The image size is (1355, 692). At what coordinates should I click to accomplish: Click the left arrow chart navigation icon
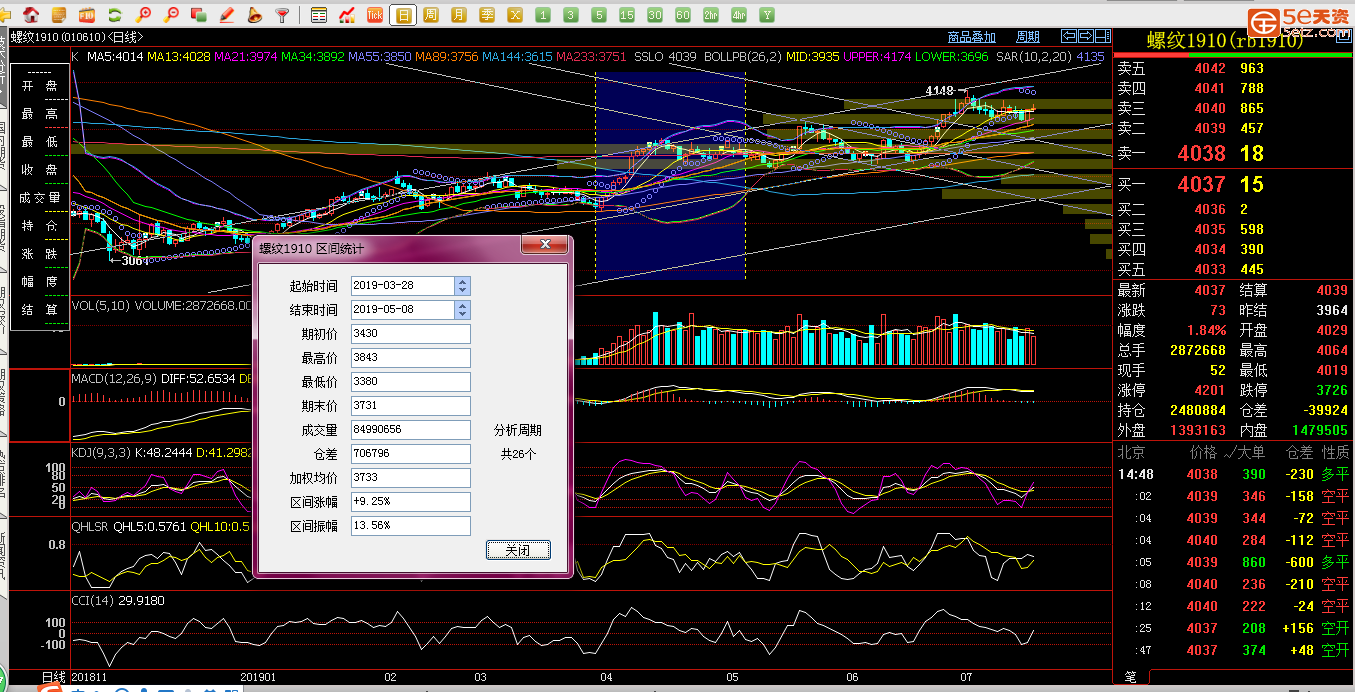pos(1067,37)
